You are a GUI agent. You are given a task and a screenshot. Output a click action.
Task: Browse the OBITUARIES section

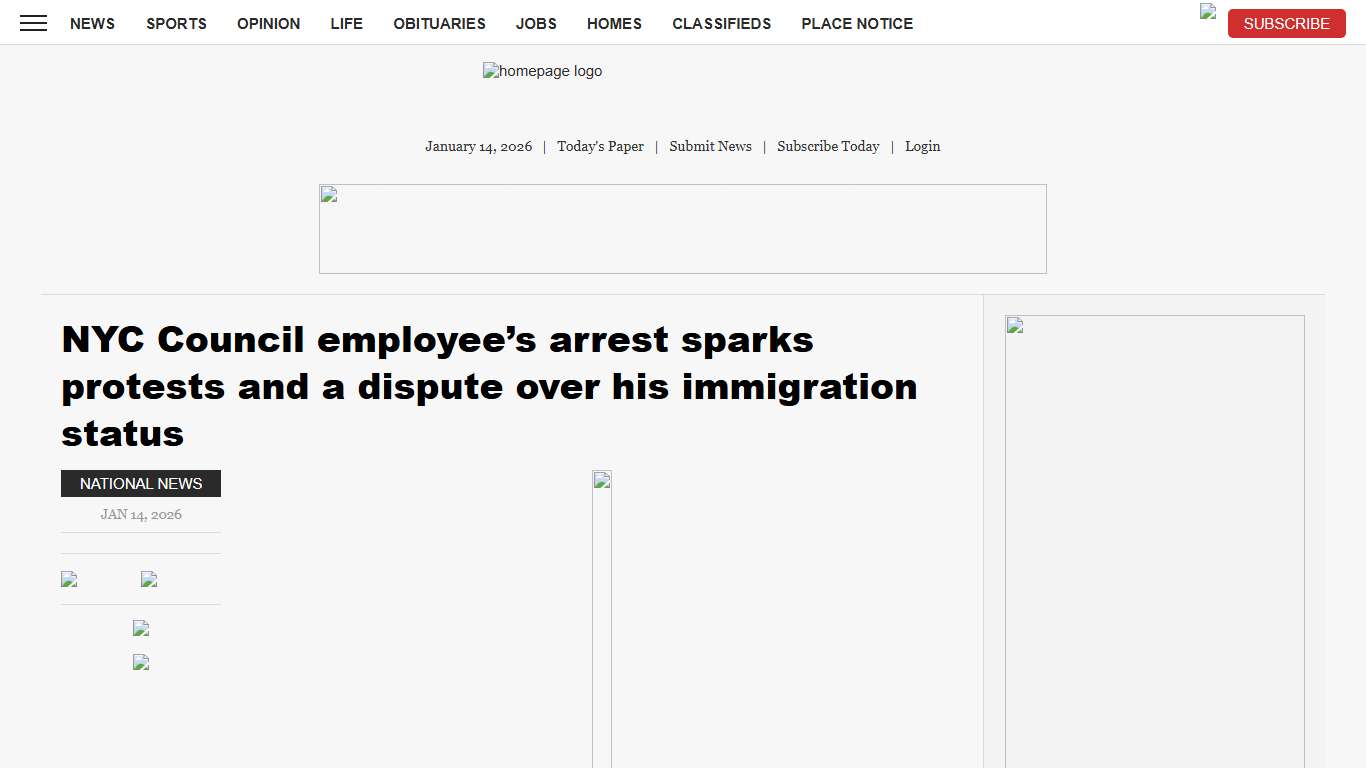click(x=439, y=23)
